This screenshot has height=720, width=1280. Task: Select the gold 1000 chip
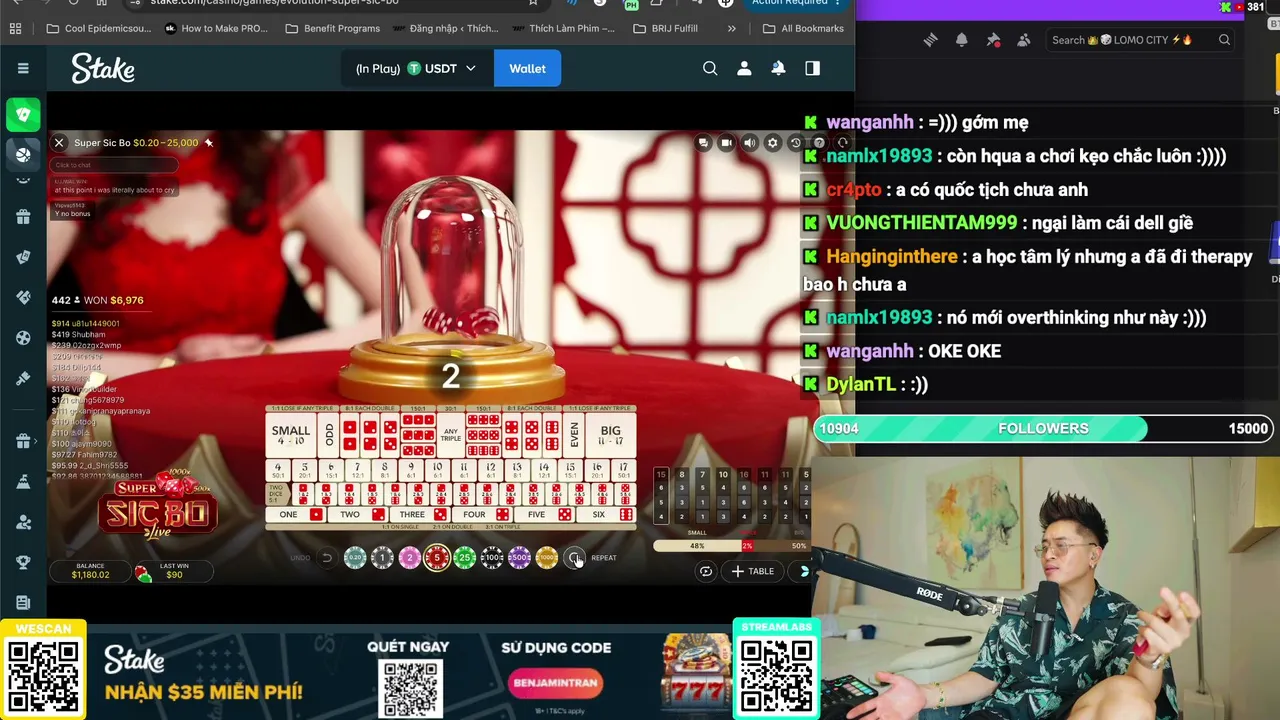[x=546, y=558]
